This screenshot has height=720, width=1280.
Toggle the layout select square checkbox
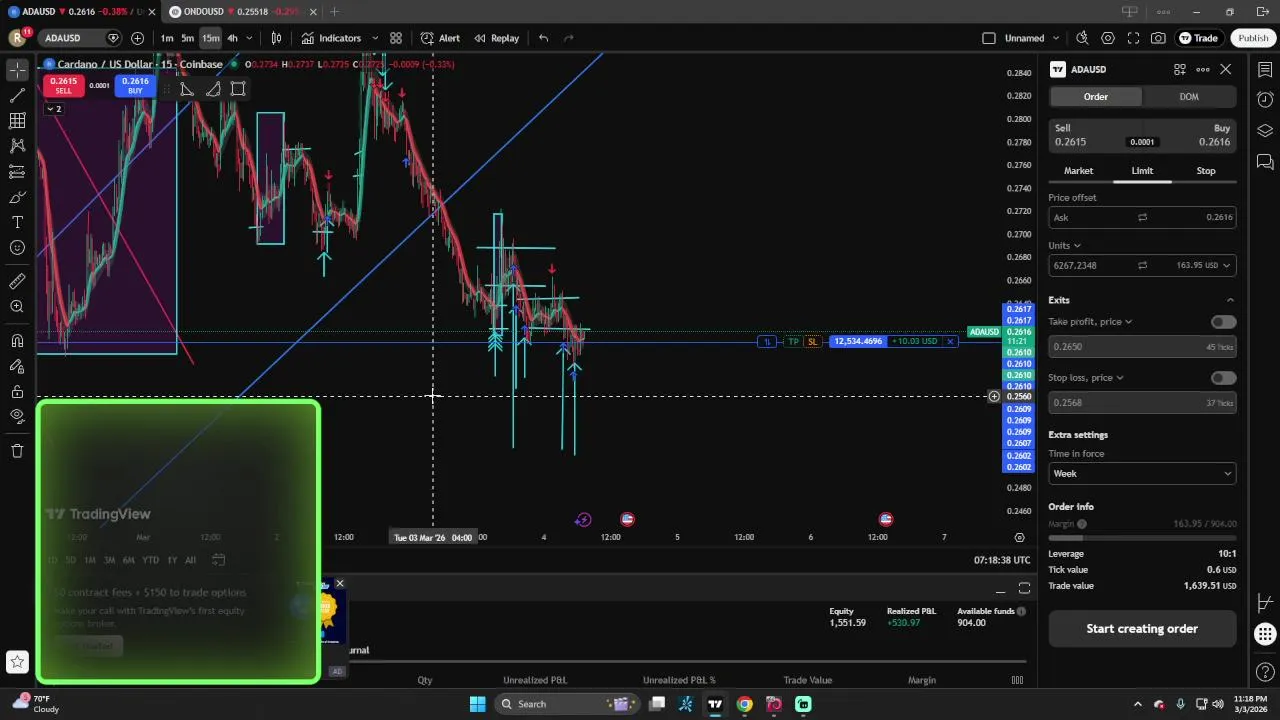989,38
